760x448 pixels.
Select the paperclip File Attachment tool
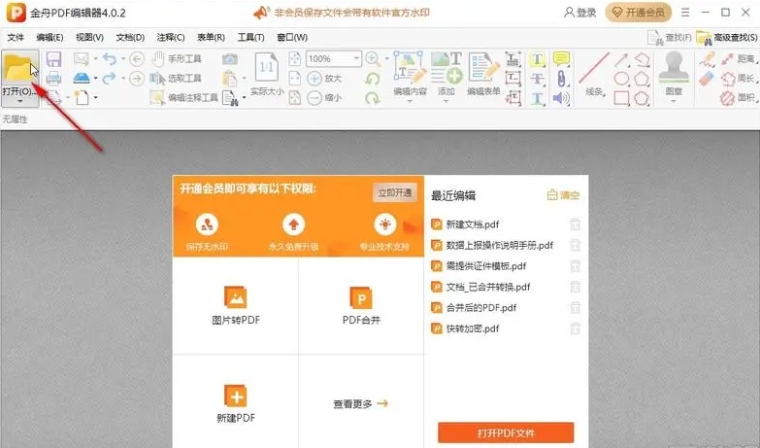pyautogui.click(x=561, y=79)
